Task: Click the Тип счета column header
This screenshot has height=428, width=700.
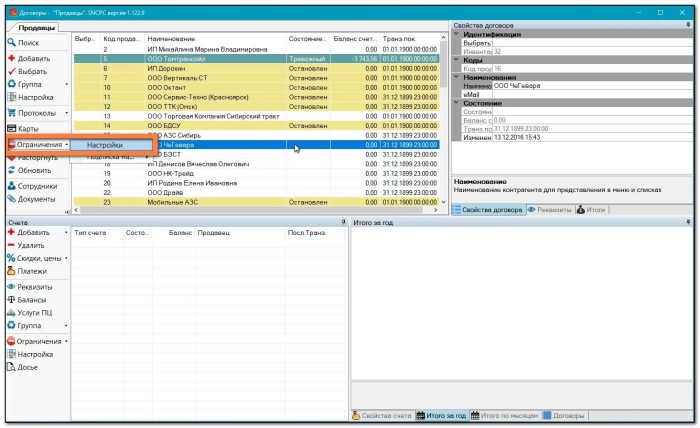Action: click(x=97, y=233)
